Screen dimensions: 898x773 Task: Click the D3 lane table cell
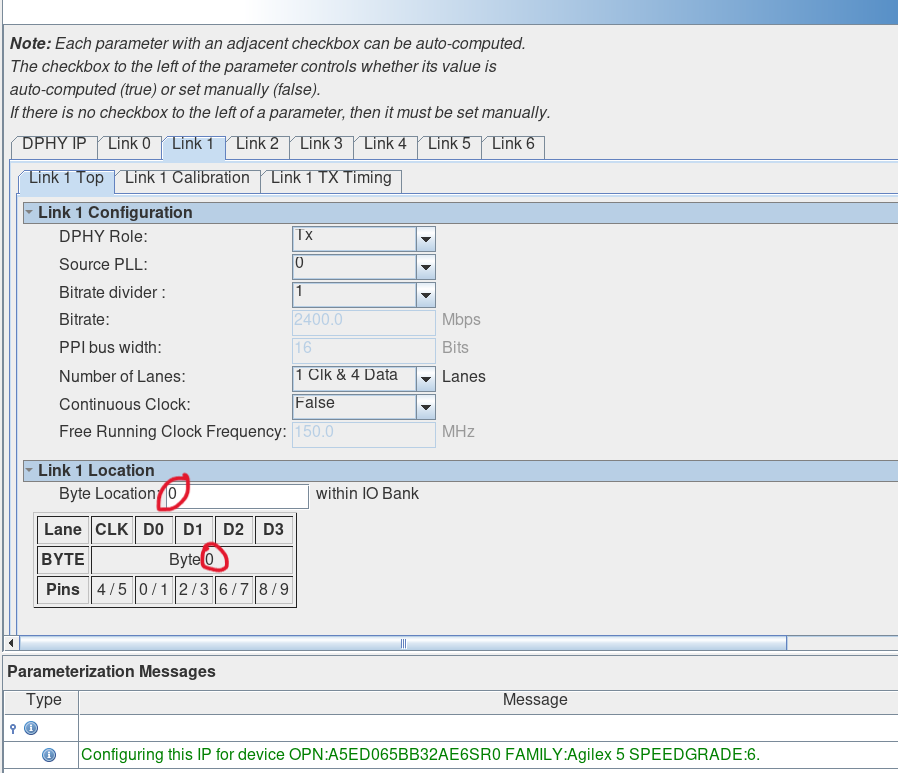click(x=273, y=530)
